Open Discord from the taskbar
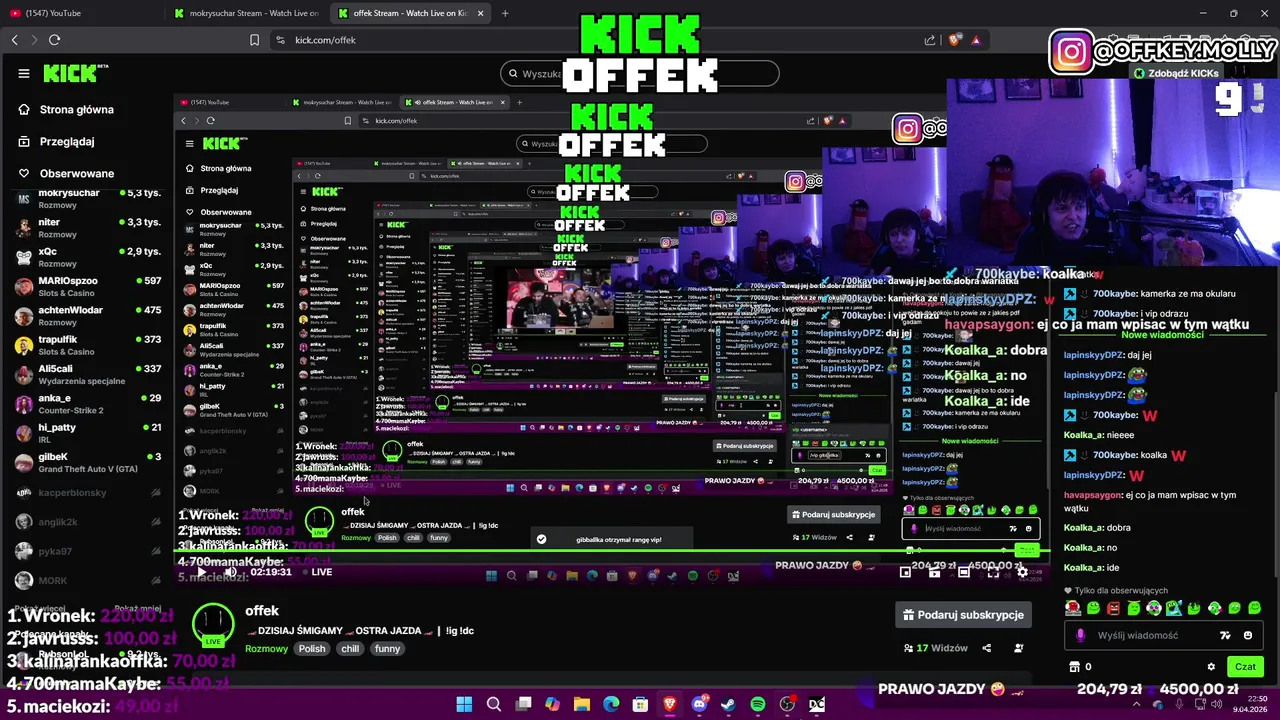 [x=699, y=704]
